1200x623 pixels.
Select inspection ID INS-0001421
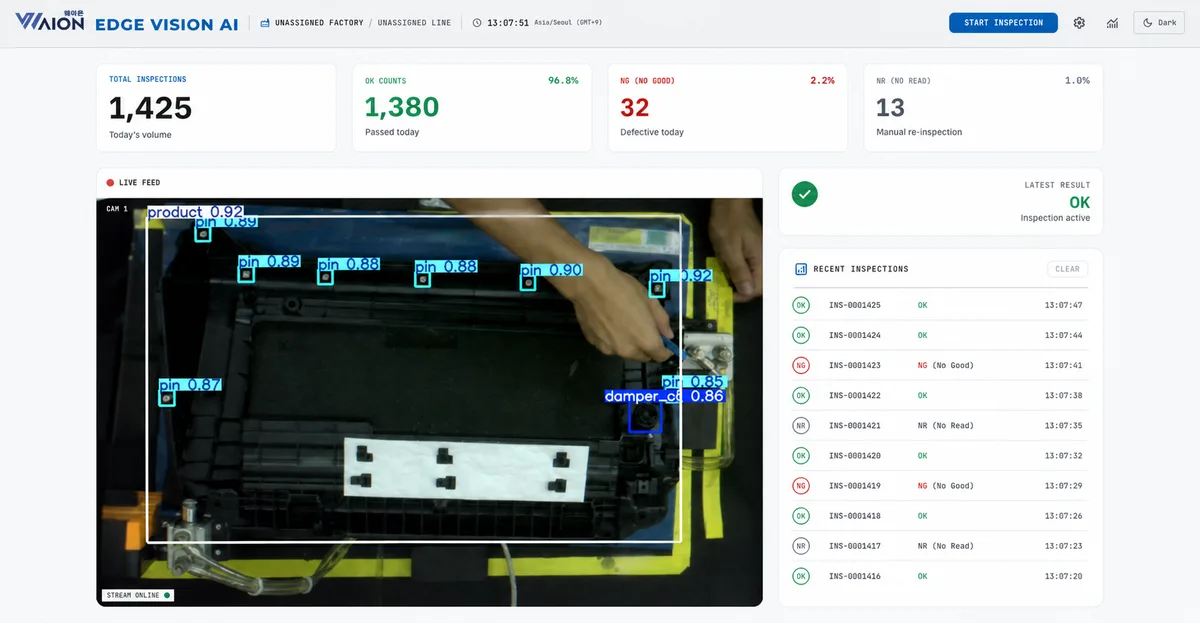coord(855,425)
